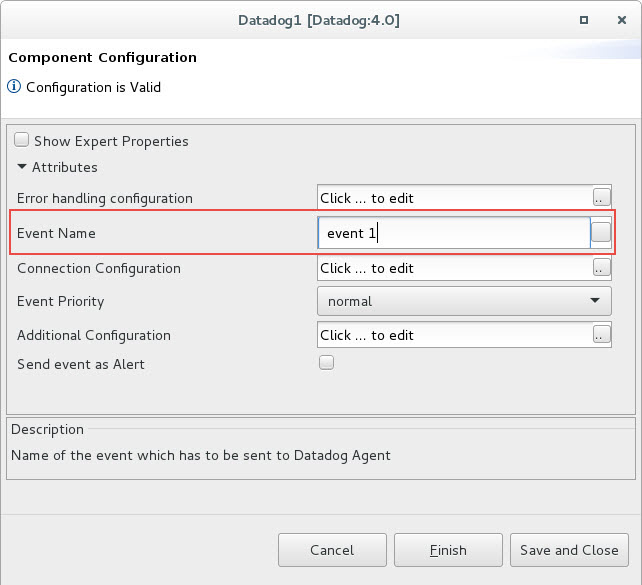642x585 pixels.
Task: Open Connection Configuration ellipsis button
Action: [x=601, y=268]
